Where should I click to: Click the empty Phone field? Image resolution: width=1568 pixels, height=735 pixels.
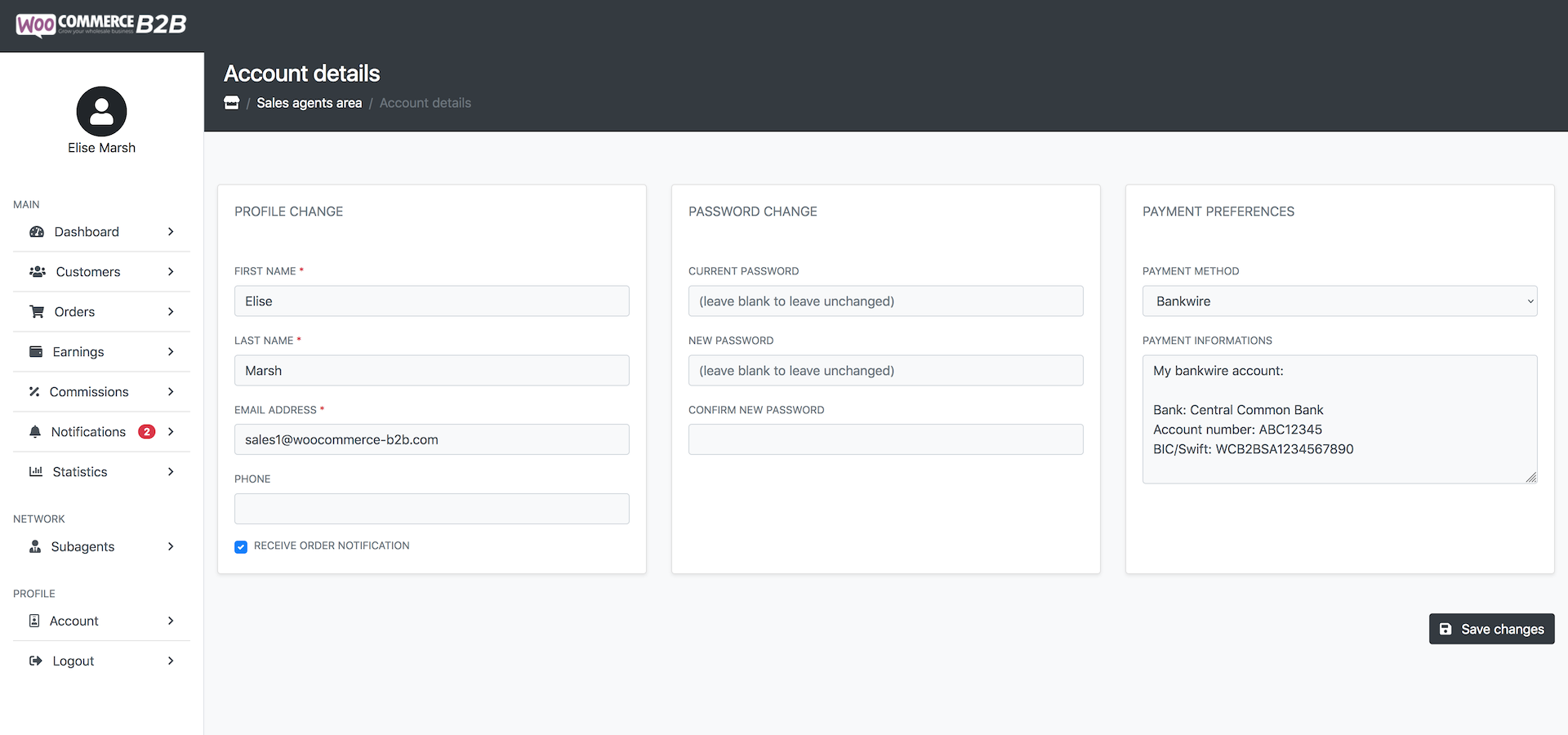[432, 509]
